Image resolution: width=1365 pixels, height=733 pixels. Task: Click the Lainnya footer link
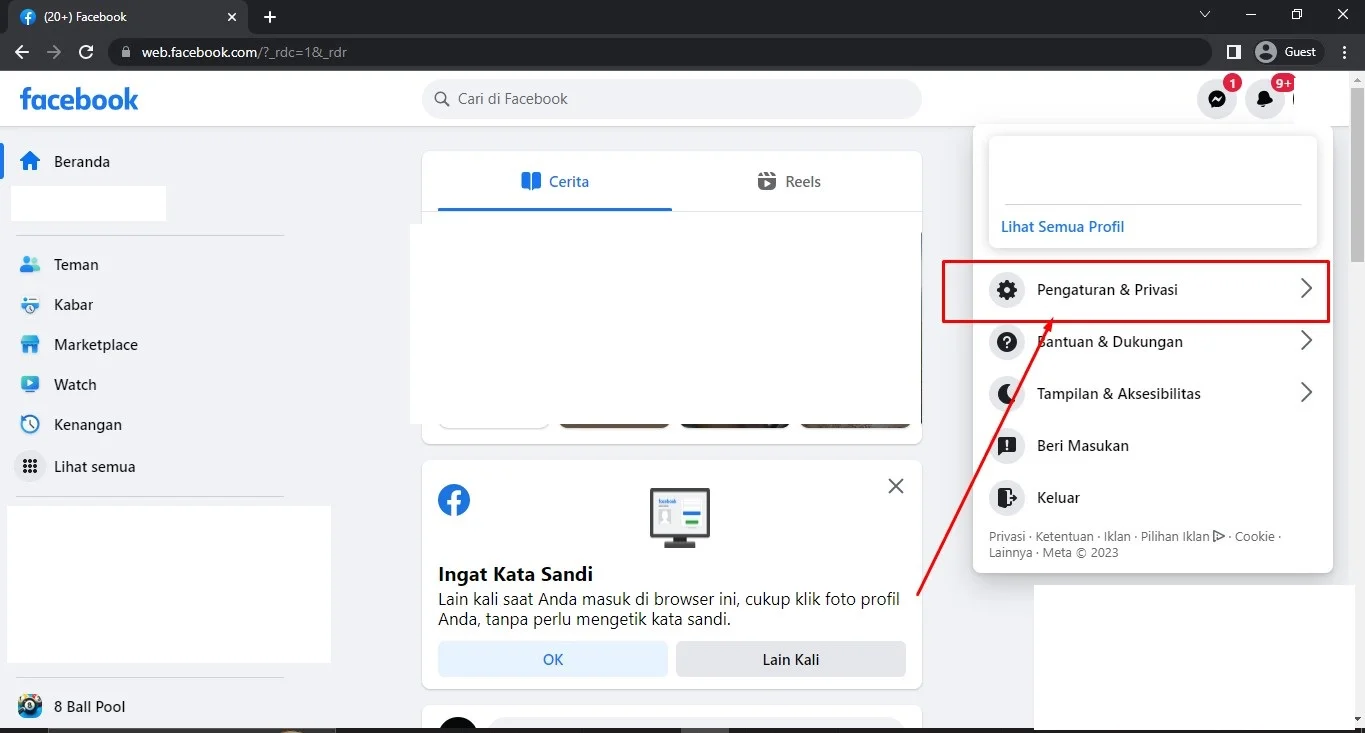pyautogui.click(x=1010, y=553)
